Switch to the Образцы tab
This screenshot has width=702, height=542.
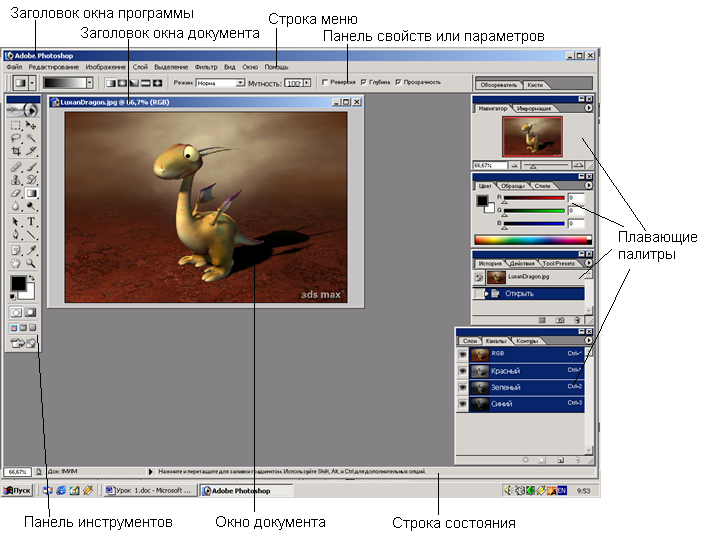[512, 186]
